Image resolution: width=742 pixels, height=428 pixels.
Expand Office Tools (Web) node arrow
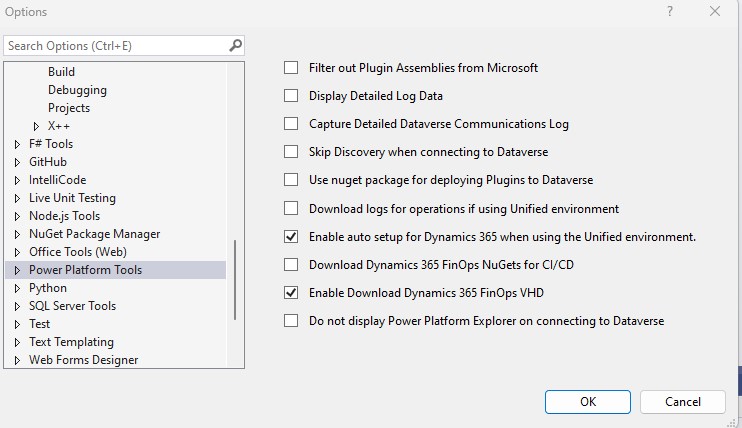18,252
